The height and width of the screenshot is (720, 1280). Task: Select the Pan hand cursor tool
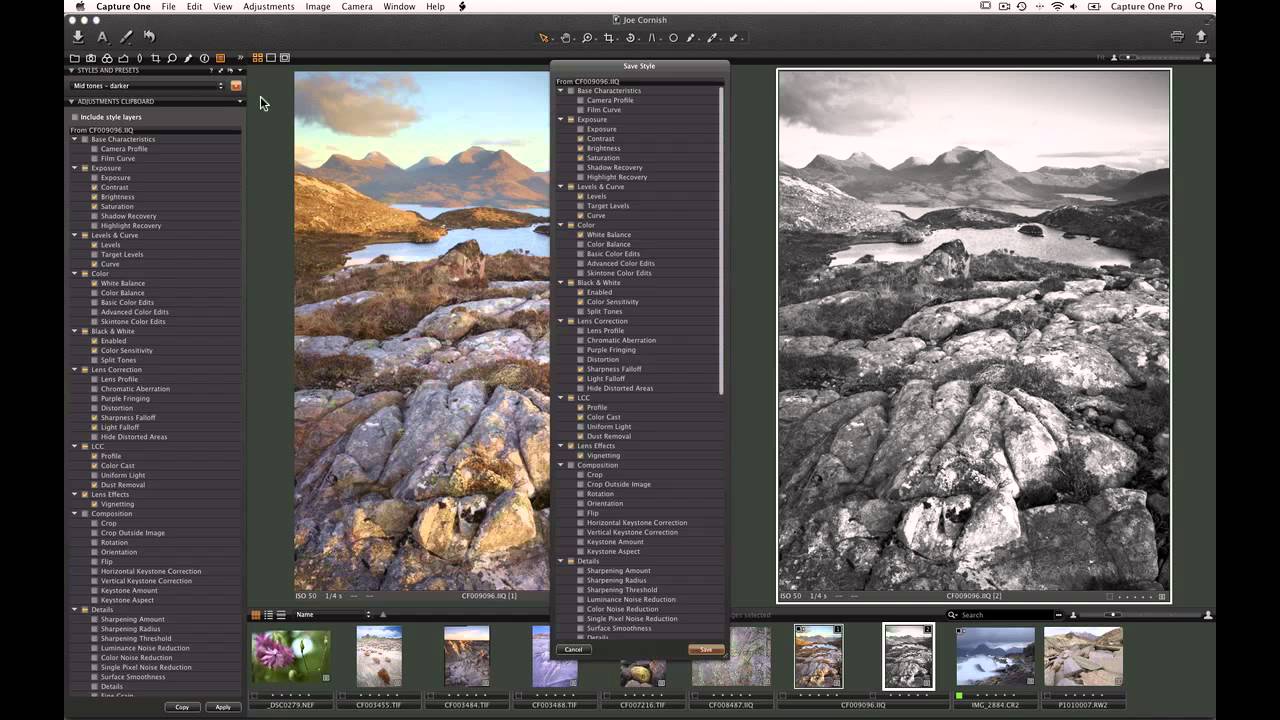(566, 38)
